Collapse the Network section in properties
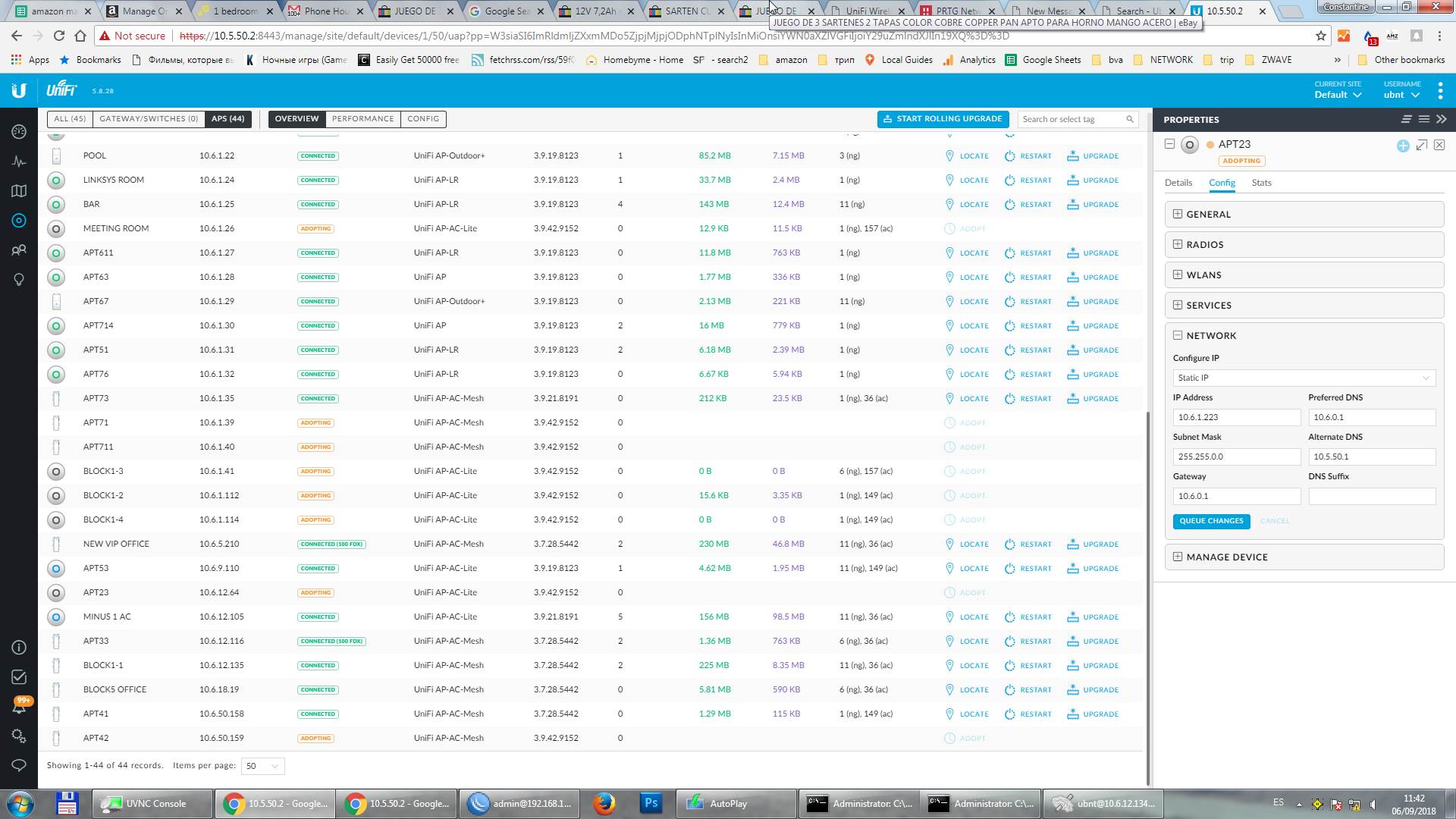Image resolution: width=1456 pixels, height=819 pixels. point(1178,335)
